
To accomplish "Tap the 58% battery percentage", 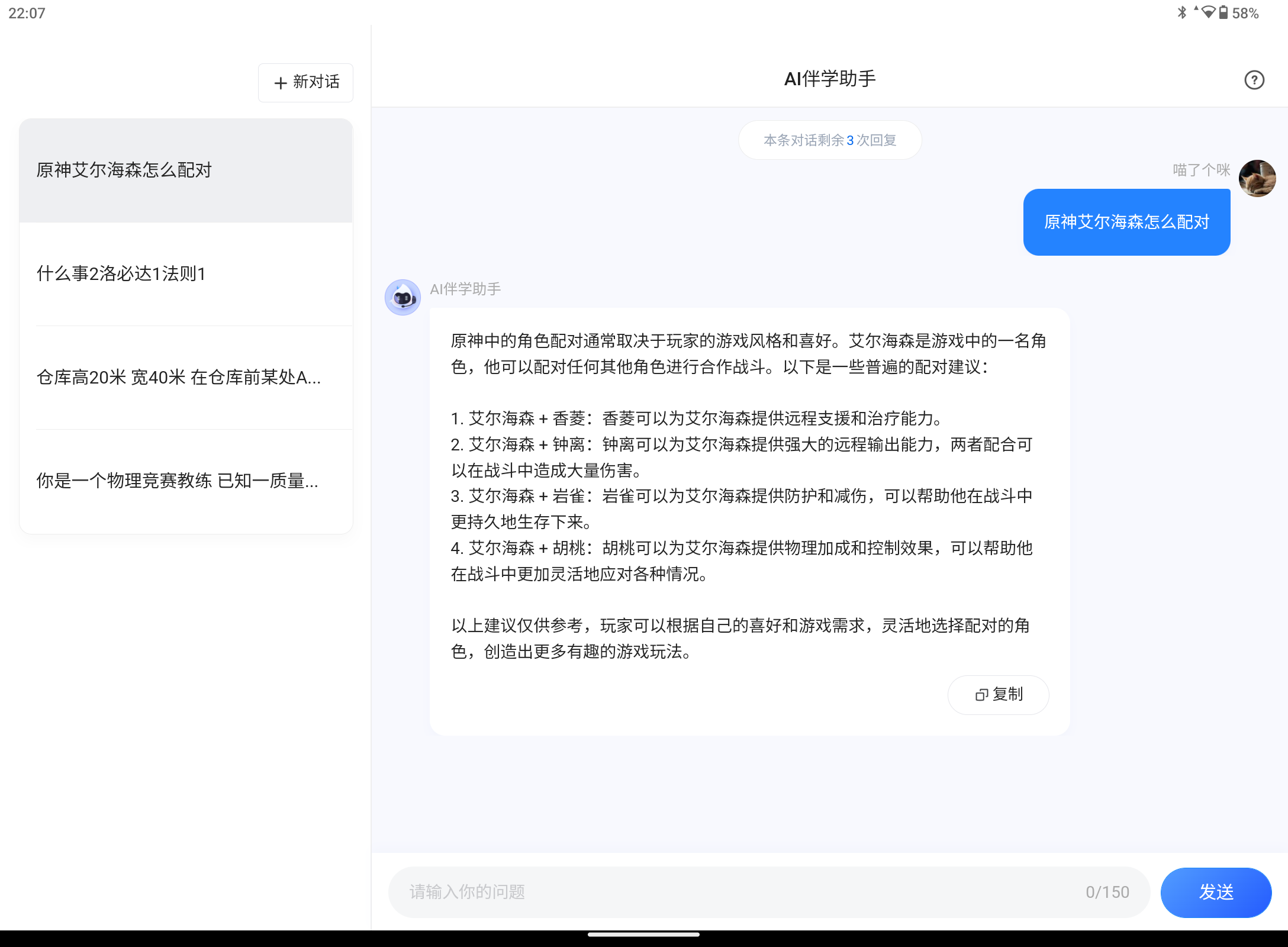I will coord(1245,13).
